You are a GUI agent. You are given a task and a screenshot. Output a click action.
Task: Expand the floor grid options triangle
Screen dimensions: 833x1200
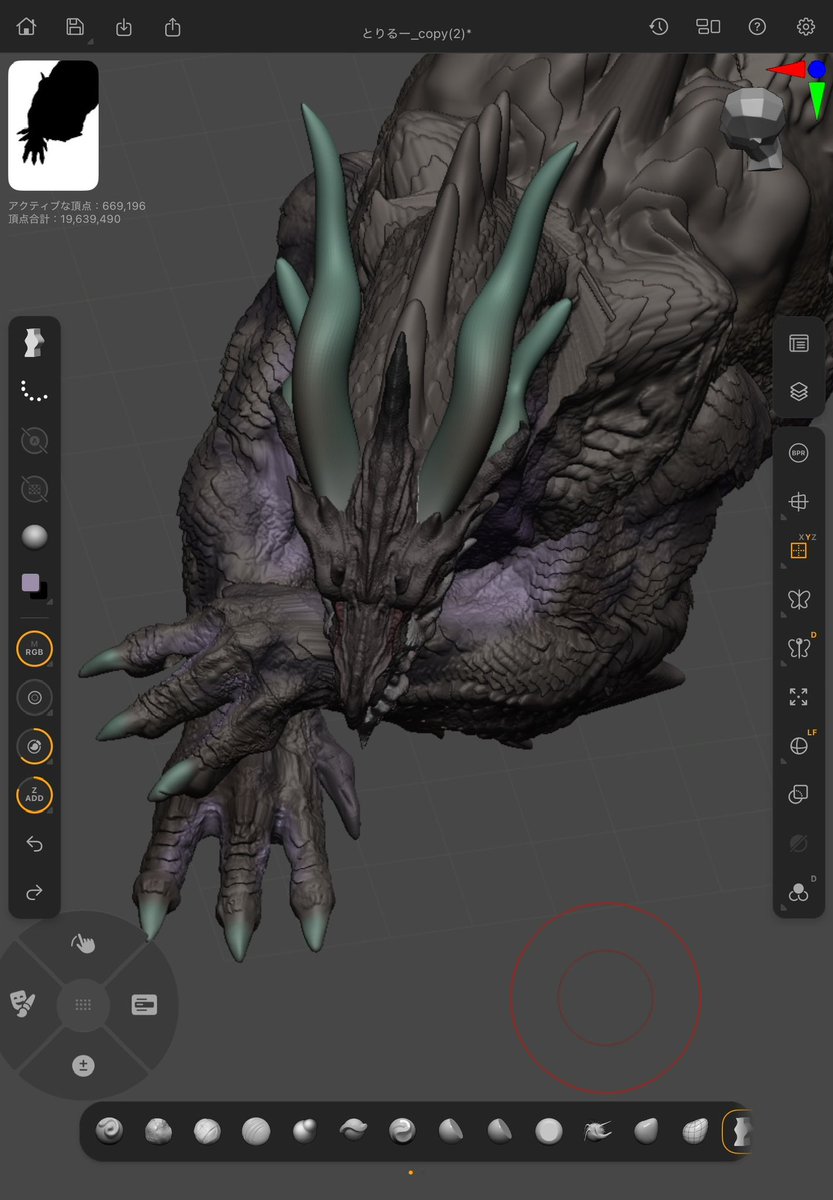point(782,565)
